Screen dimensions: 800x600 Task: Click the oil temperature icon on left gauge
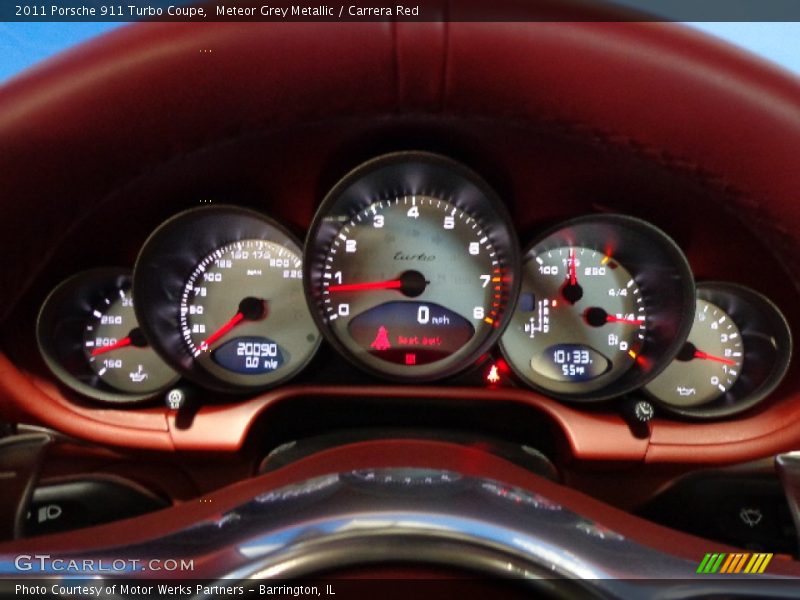(x=138, y=374)
